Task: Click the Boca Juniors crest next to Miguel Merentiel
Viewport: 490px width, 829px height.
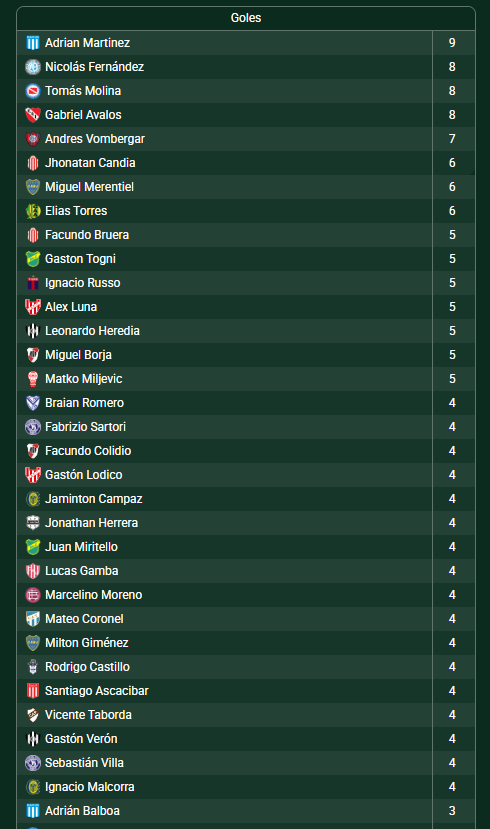Action: point(33,187)
